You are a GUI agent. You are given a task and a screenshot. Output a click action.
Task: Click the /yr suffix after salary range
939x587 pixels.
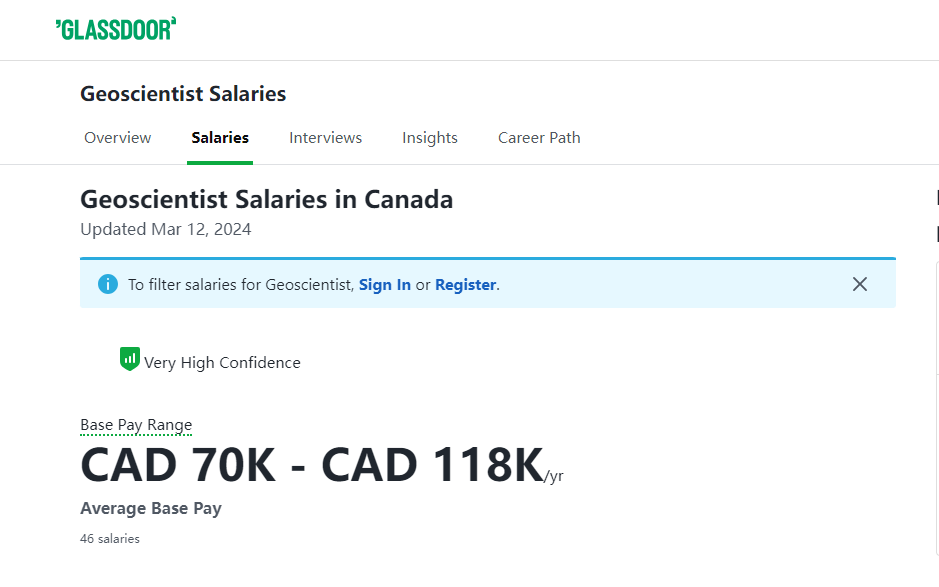554,476
